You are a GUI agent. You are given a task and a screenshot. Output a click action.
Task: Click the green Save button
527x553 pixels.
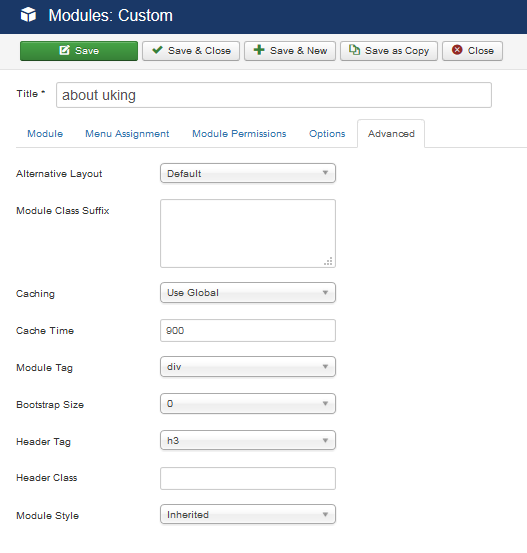click(79, 51)
